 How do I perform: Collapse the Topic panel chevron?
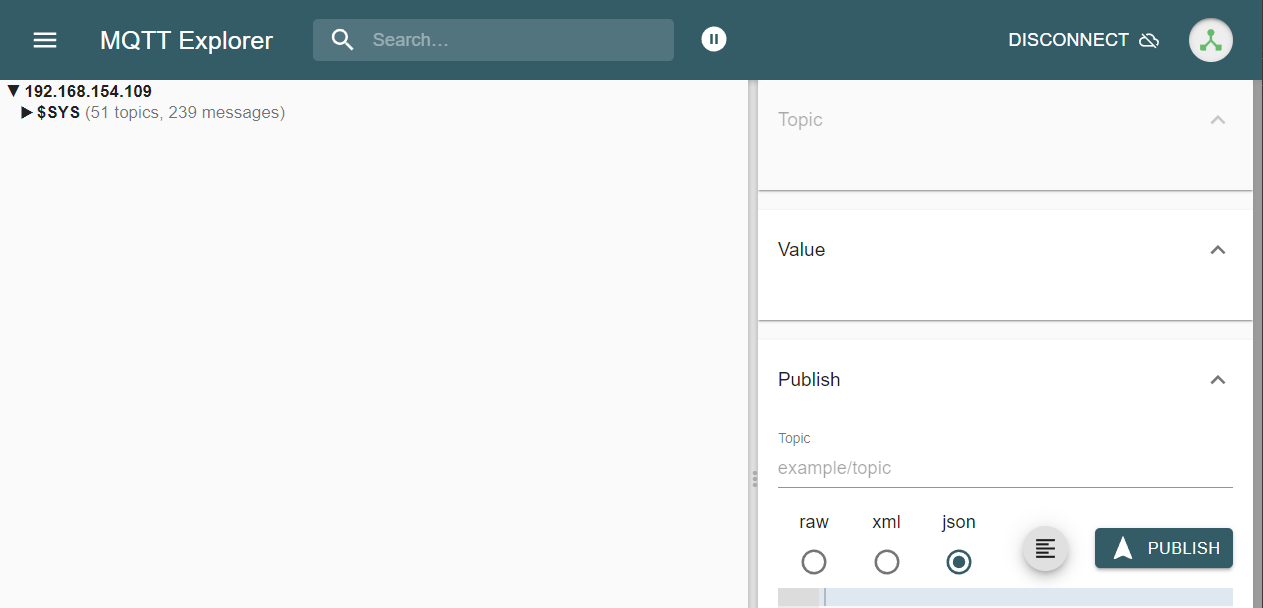pyautogui.click(x=1217, y=120)
